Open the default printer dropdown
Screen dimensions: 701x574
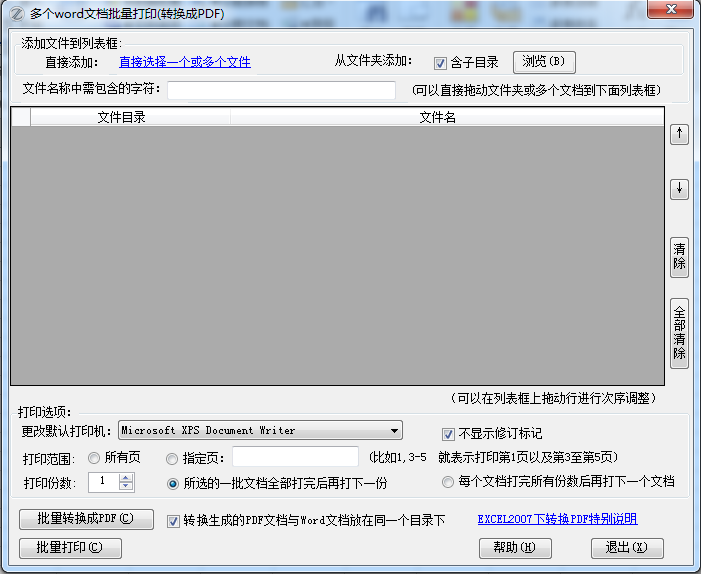pyautogui.click(x=395, y=431)
